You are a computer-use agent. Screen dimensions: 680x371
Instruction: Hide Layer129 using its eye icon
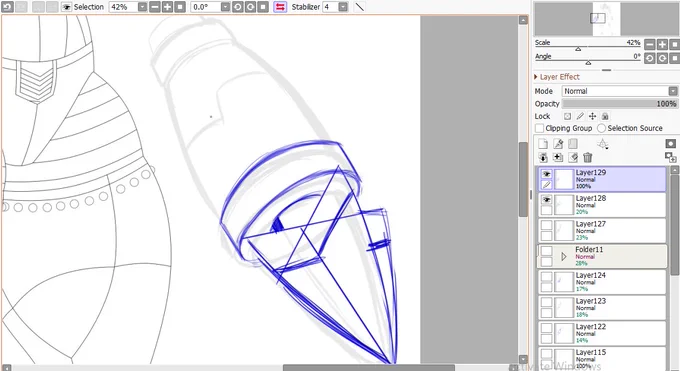(546, 174)
